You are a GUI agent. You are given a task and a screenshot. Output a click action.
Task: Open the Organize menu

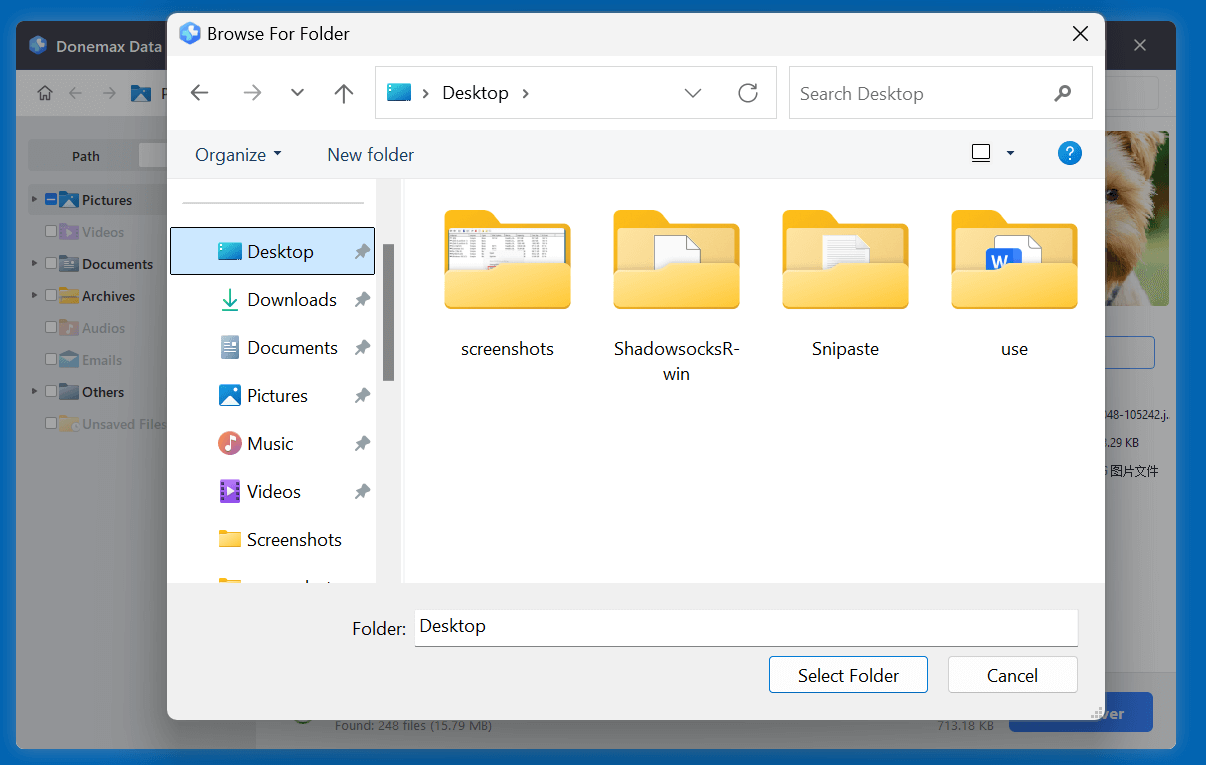[238, 155]
